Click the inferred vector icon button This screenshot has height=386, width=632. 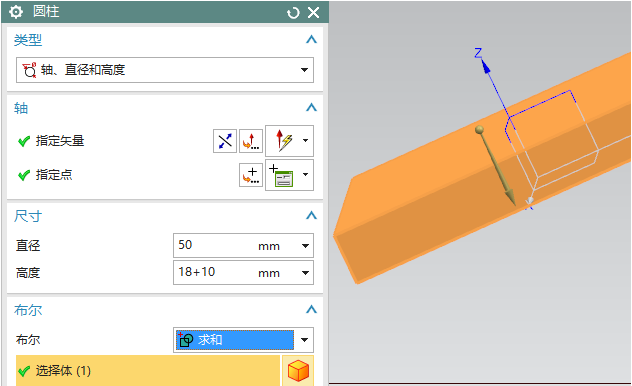pos(284,141)
